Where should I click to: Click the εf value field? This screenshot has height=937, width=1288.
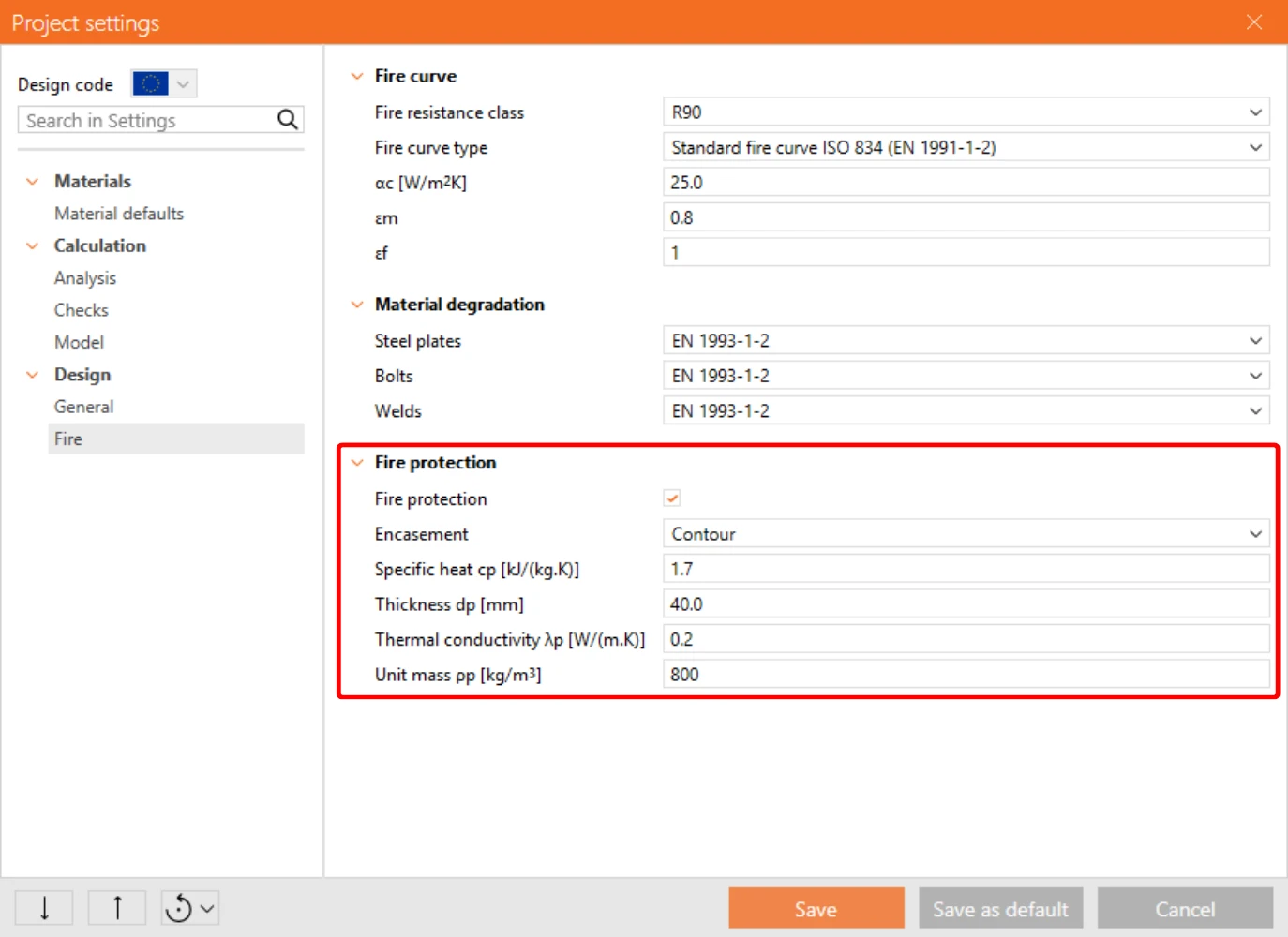pos(966,252)
